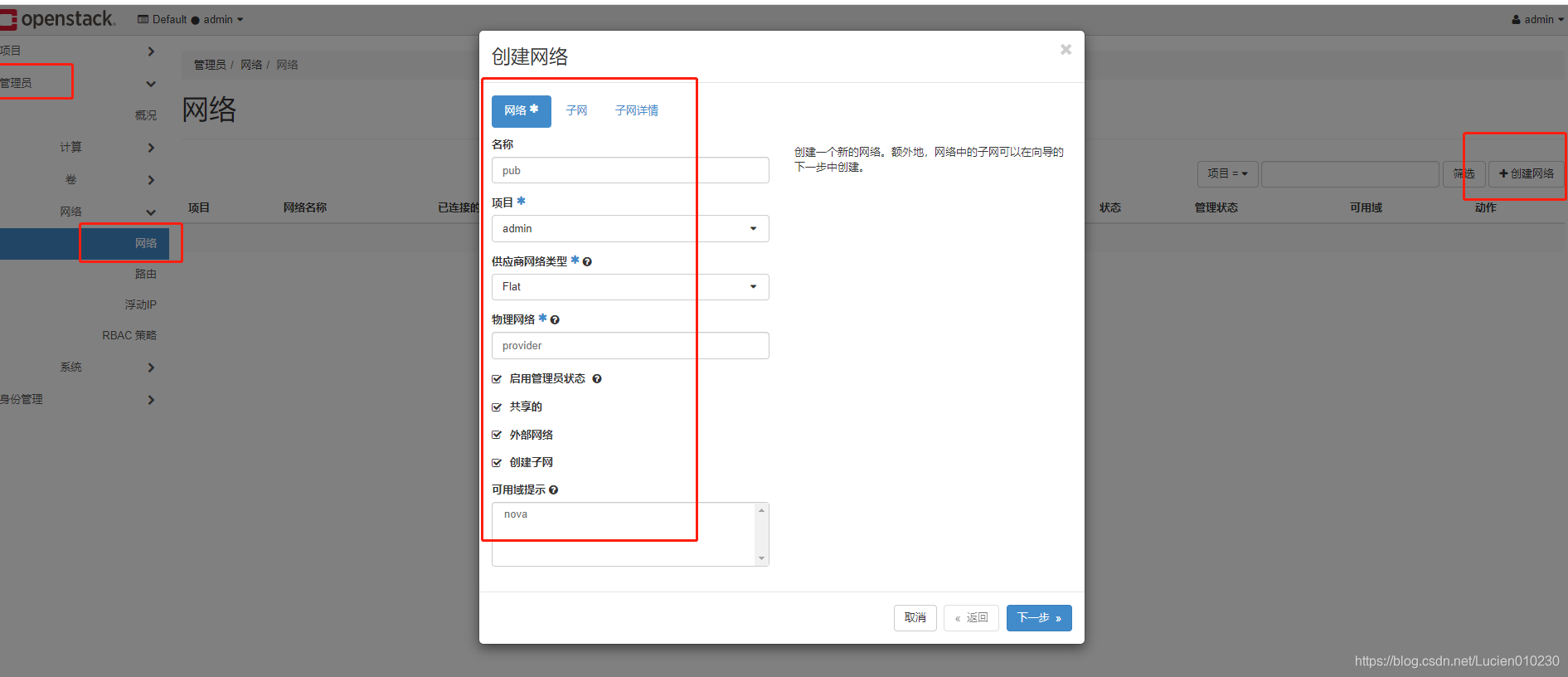
Task: Click the 返回 button
Action: pos(971,618)
